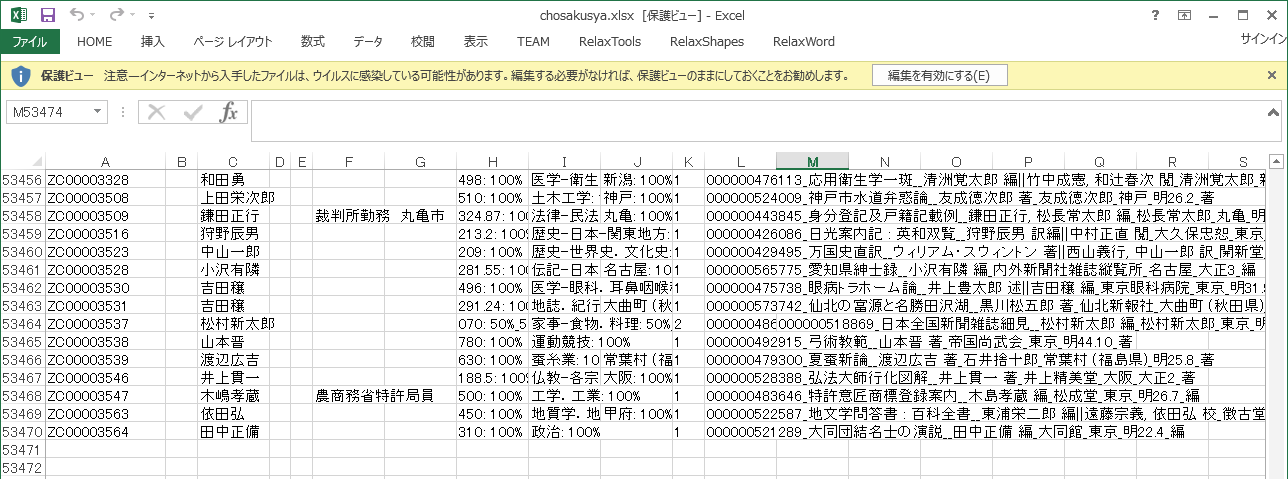Select row header 53463

pyautogui.click(x=22, y=305)
